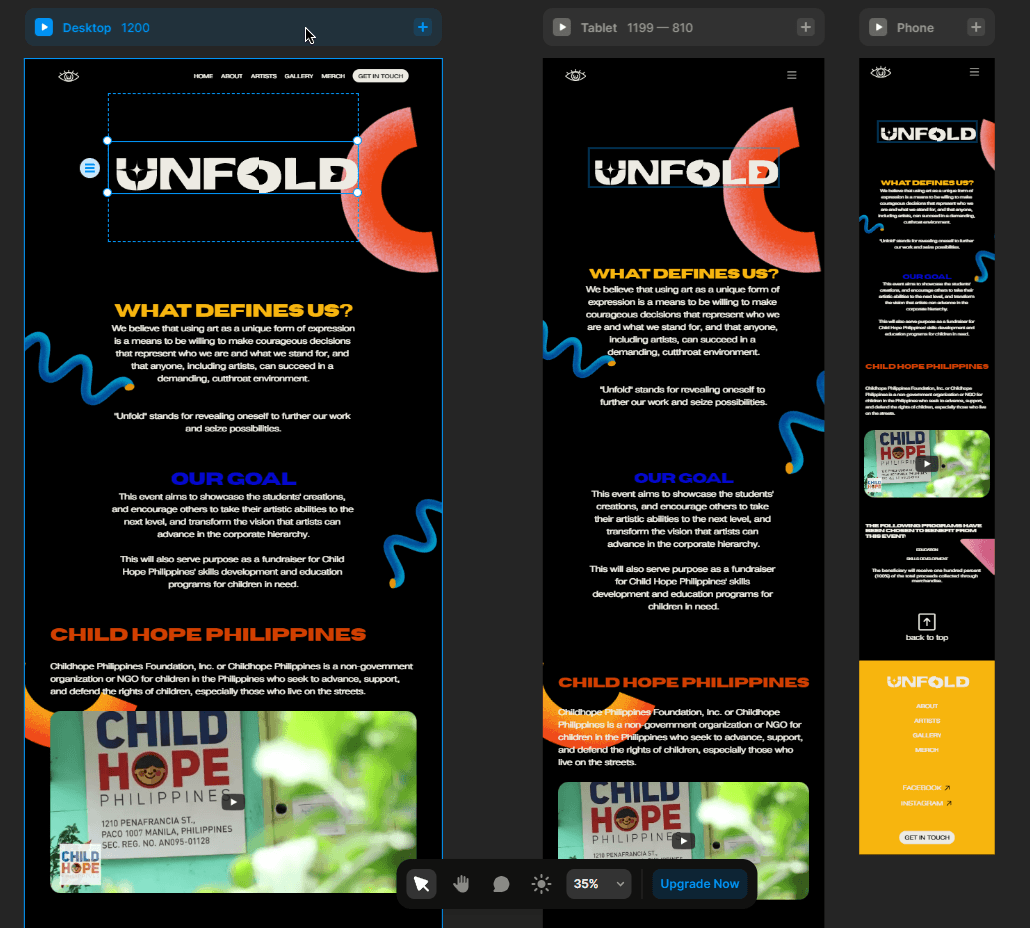Select CHILD HOPE PHILIPPINES heading in Phone frame

926,366
